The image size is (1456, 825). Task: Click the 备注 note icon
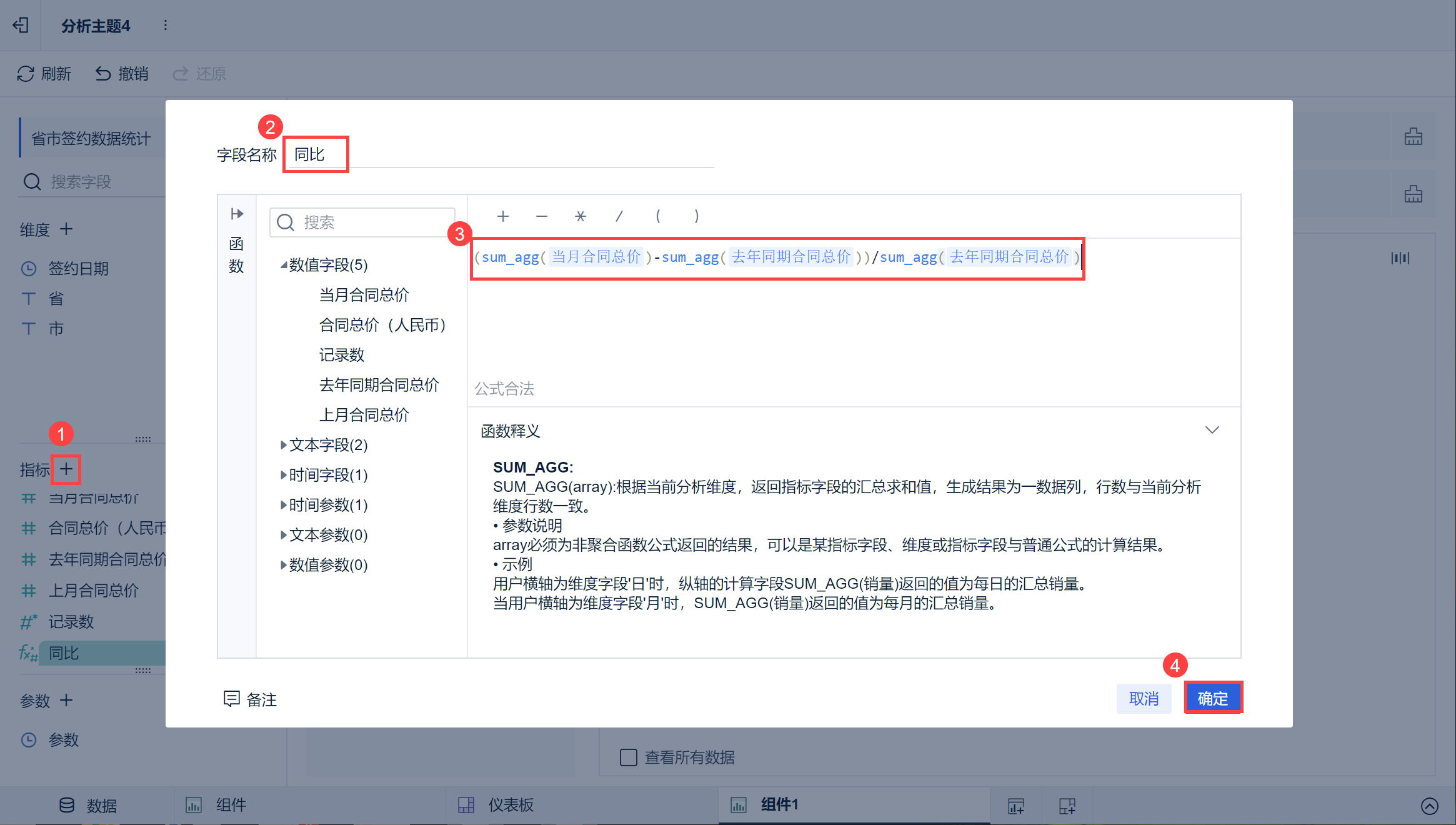[x=232, y=699]
